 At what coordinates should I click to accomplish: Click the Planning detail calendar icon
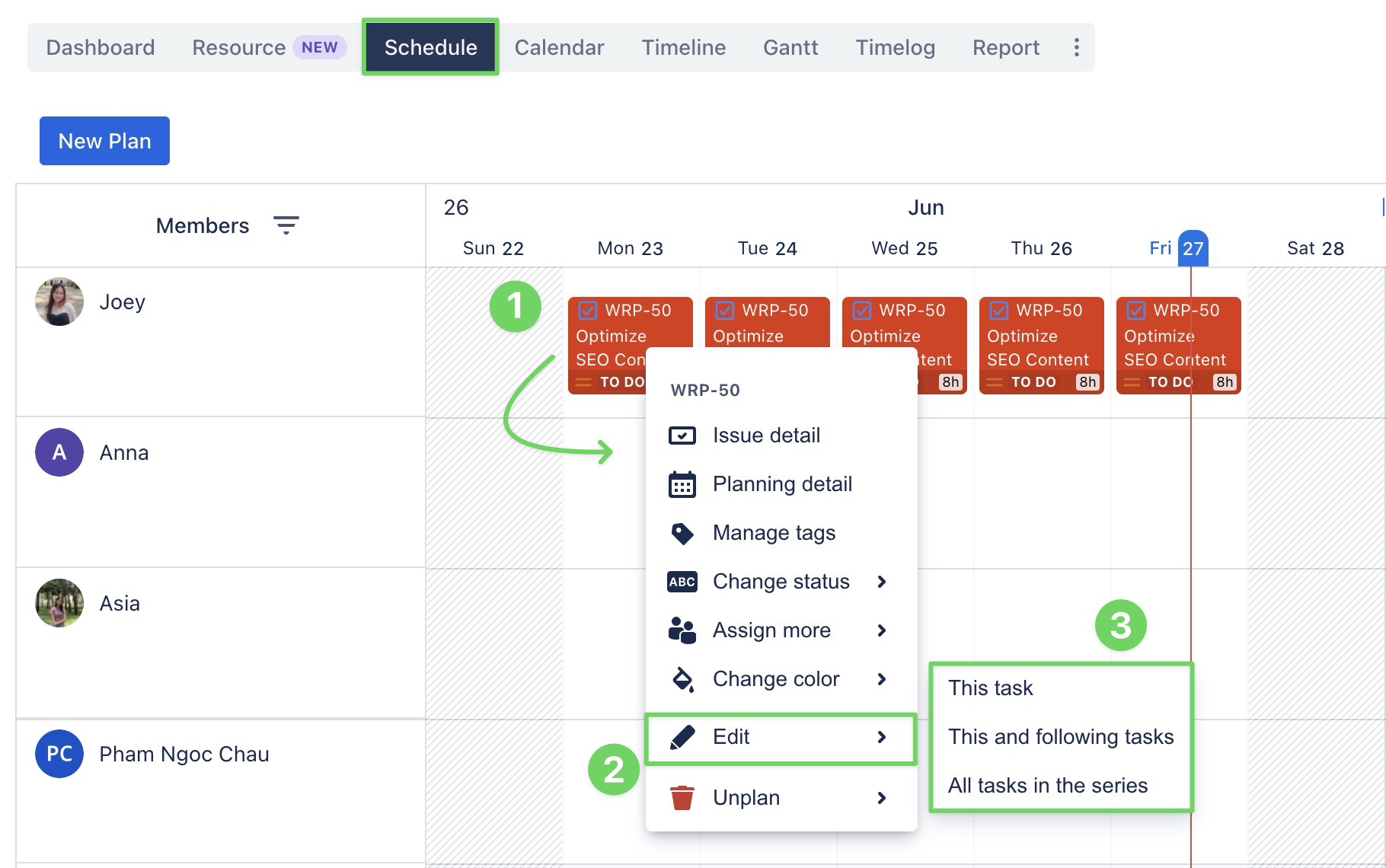pyautogui.click(x=682, y=484)
